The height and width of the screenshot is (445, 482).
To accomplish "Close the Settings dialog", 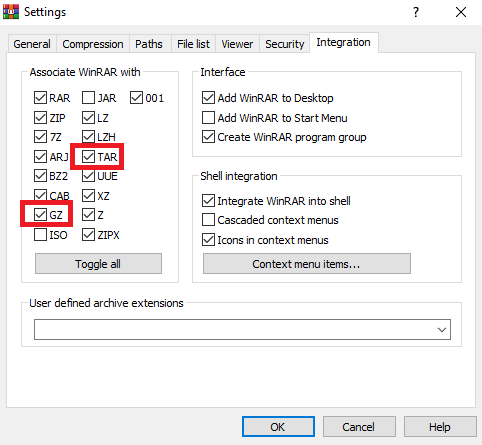I will tap(461, 12).
